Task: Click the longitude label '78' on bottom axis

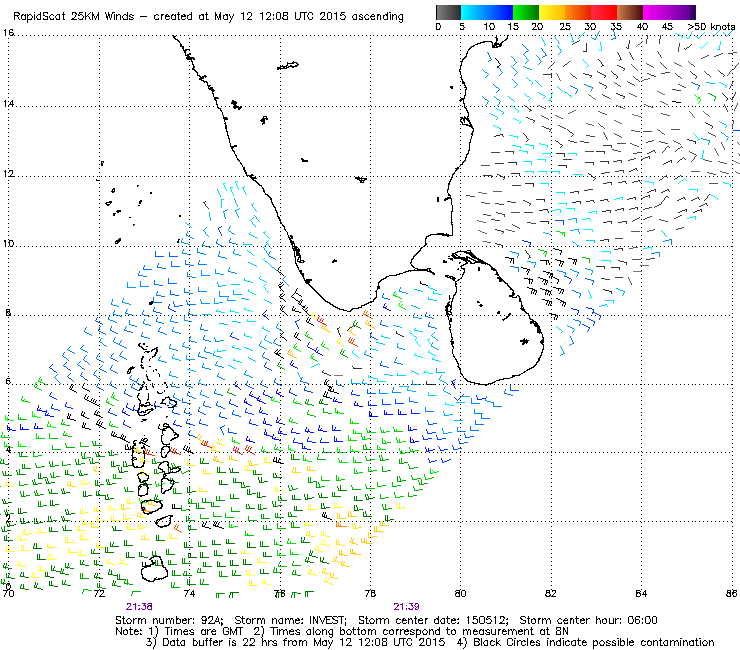Action: 370,593
